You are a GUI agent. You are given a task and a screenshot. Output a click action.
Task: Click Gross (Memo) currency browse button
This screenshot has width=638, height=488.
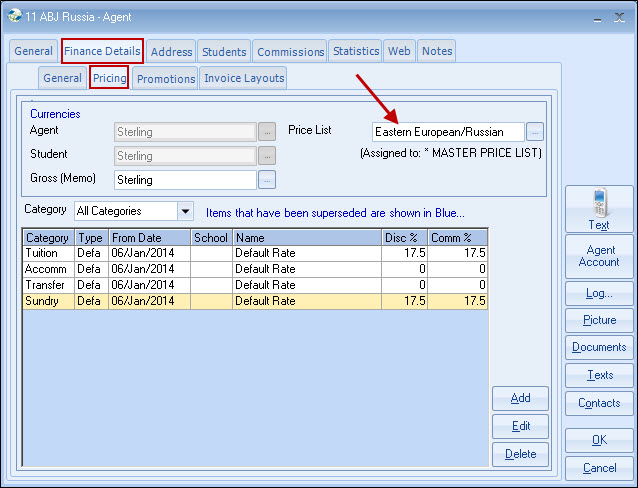267,180
